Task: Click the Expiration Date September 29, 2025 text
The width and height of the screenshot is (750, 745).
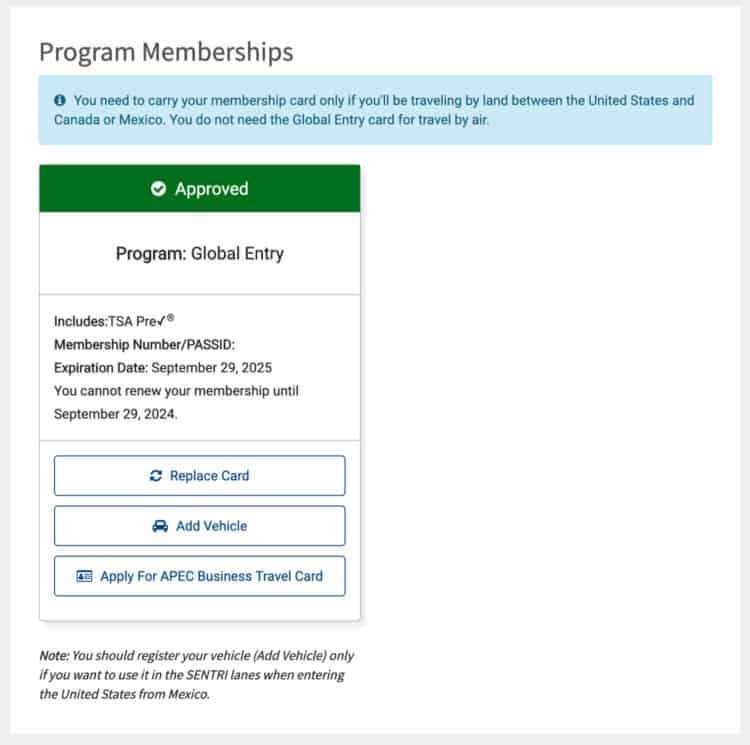Action: [x=163, y=368]
